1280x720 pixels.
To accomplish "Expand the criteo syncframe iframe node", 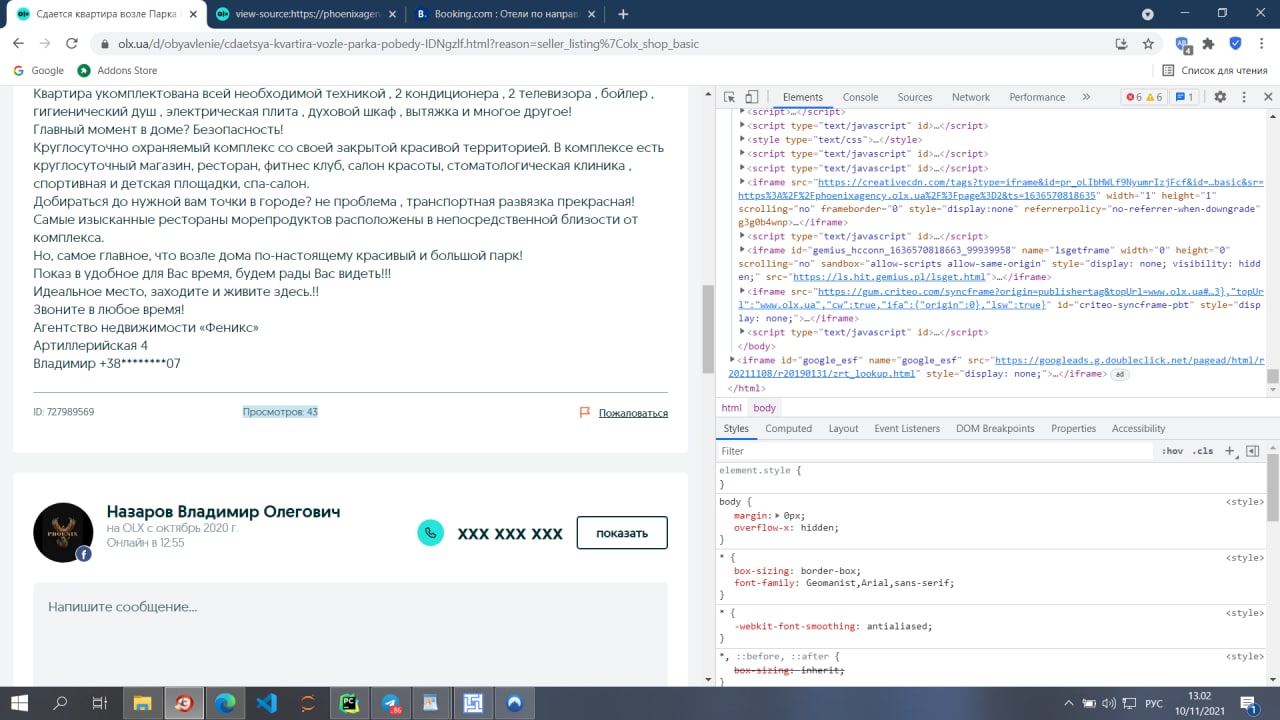I will pos(742,291).
